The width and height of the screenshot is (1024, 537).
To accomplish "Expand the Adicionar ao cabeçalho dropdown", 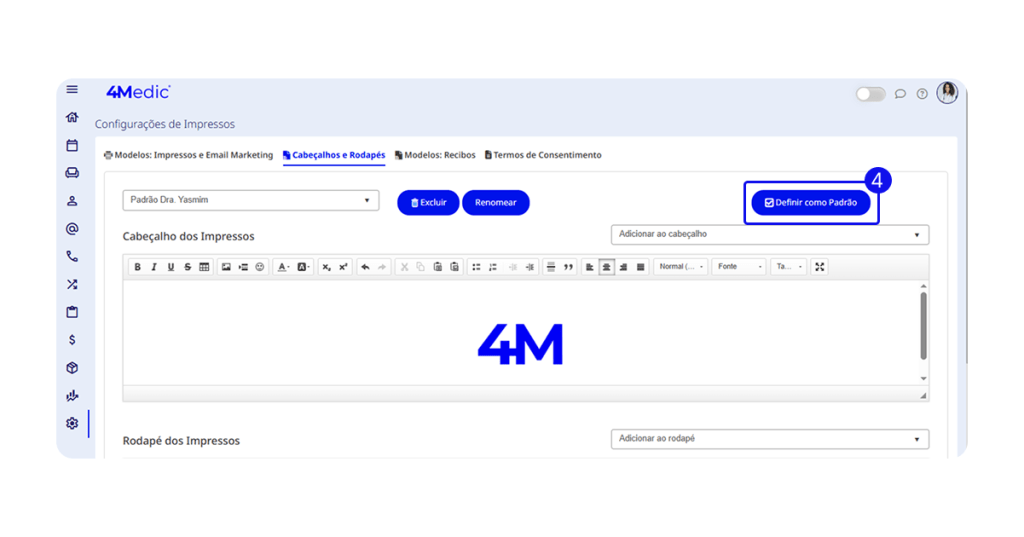I will pyautogui.click(x=769, y=234).
